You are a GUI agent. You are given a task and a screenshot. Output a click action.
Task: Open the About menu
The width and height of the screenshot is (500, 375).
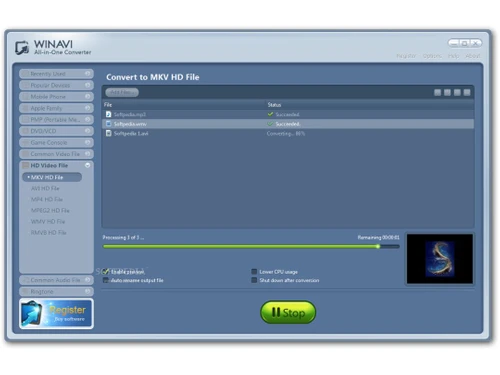473,56
